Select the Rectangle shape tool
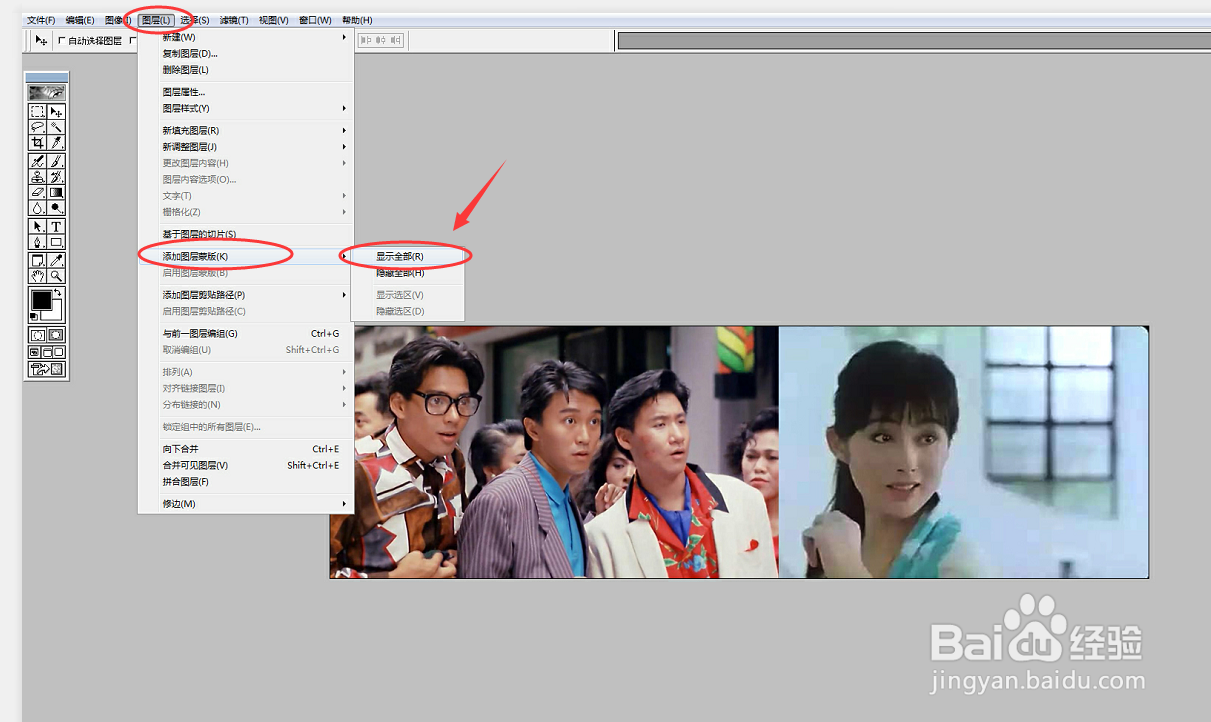The height and width of the screenshot is (722, 1211). click(57, 242)
